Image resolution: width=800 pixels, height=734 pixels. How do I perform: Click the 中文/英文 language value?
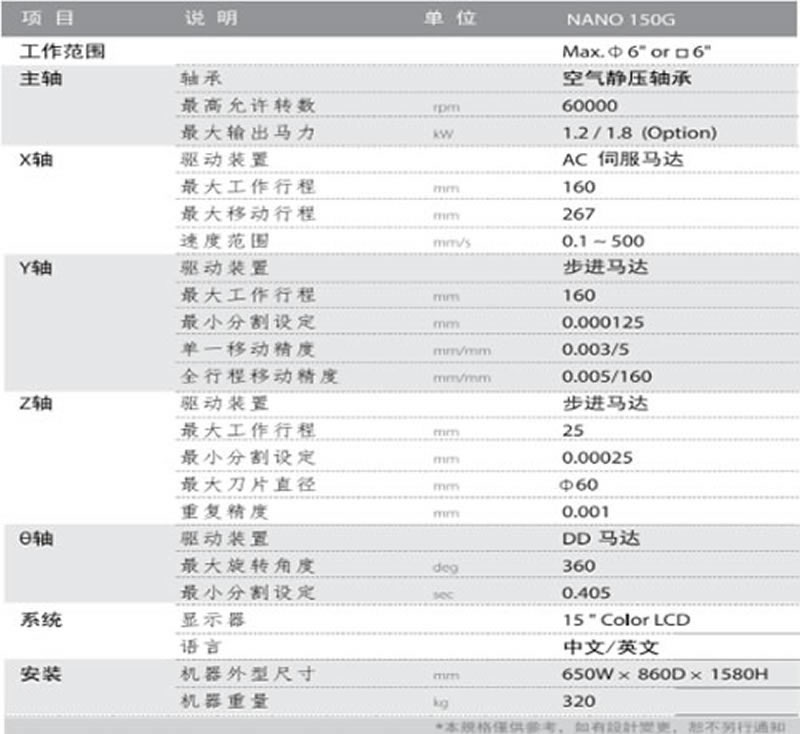click(610, 647)
